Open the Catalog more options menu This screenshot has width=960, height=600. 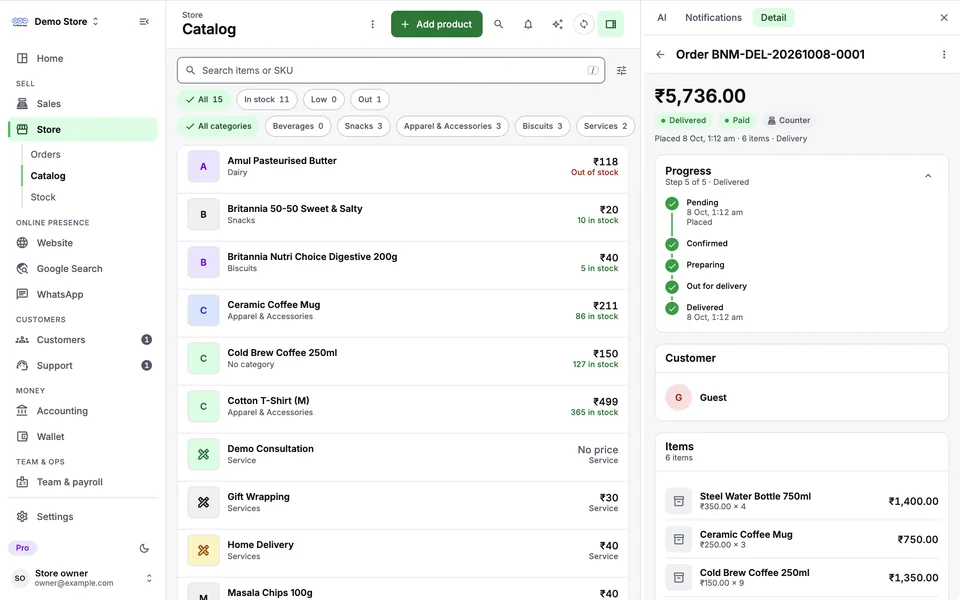(372, 24)
